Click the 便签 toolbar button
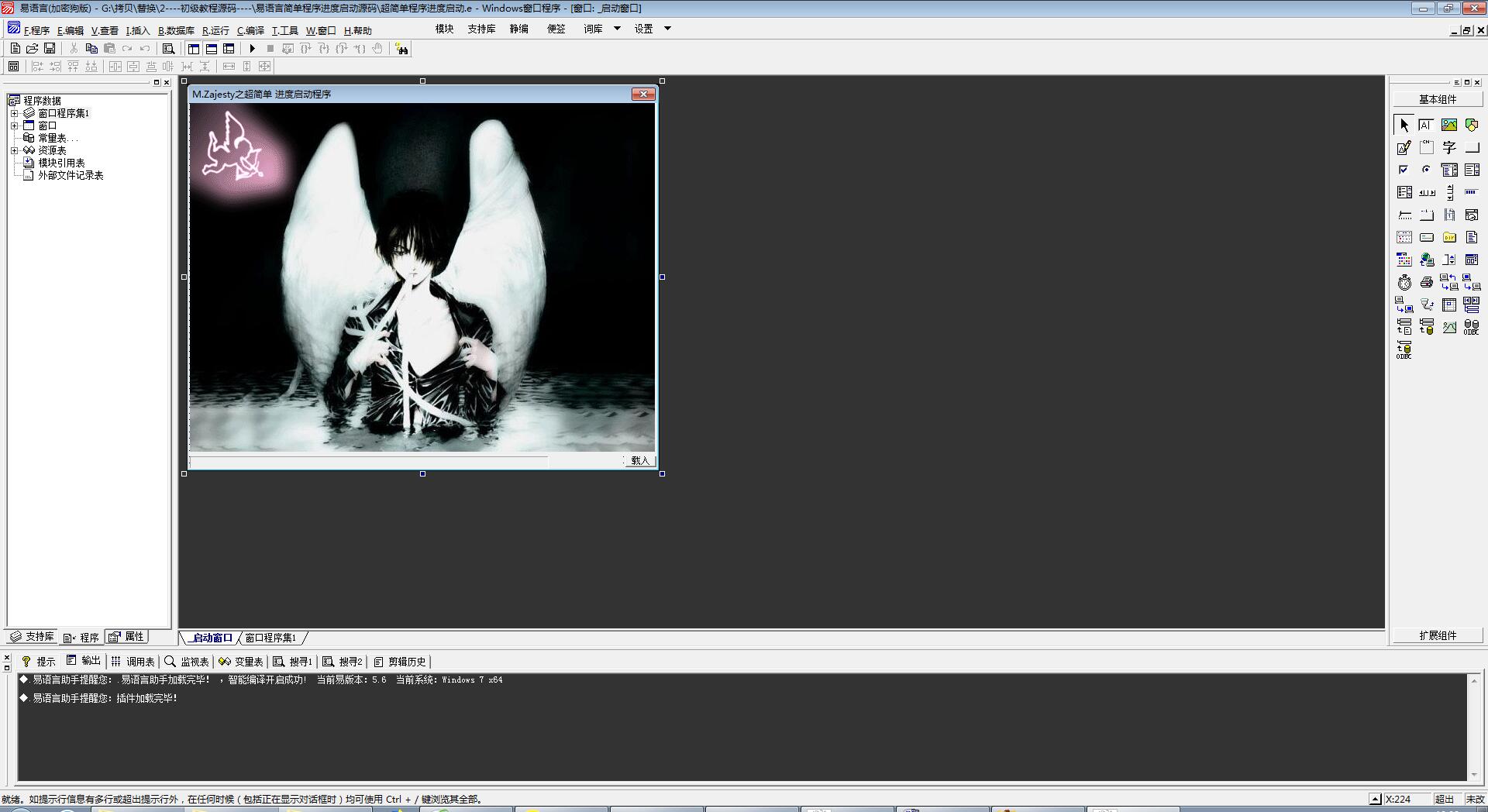 (556, 29)
